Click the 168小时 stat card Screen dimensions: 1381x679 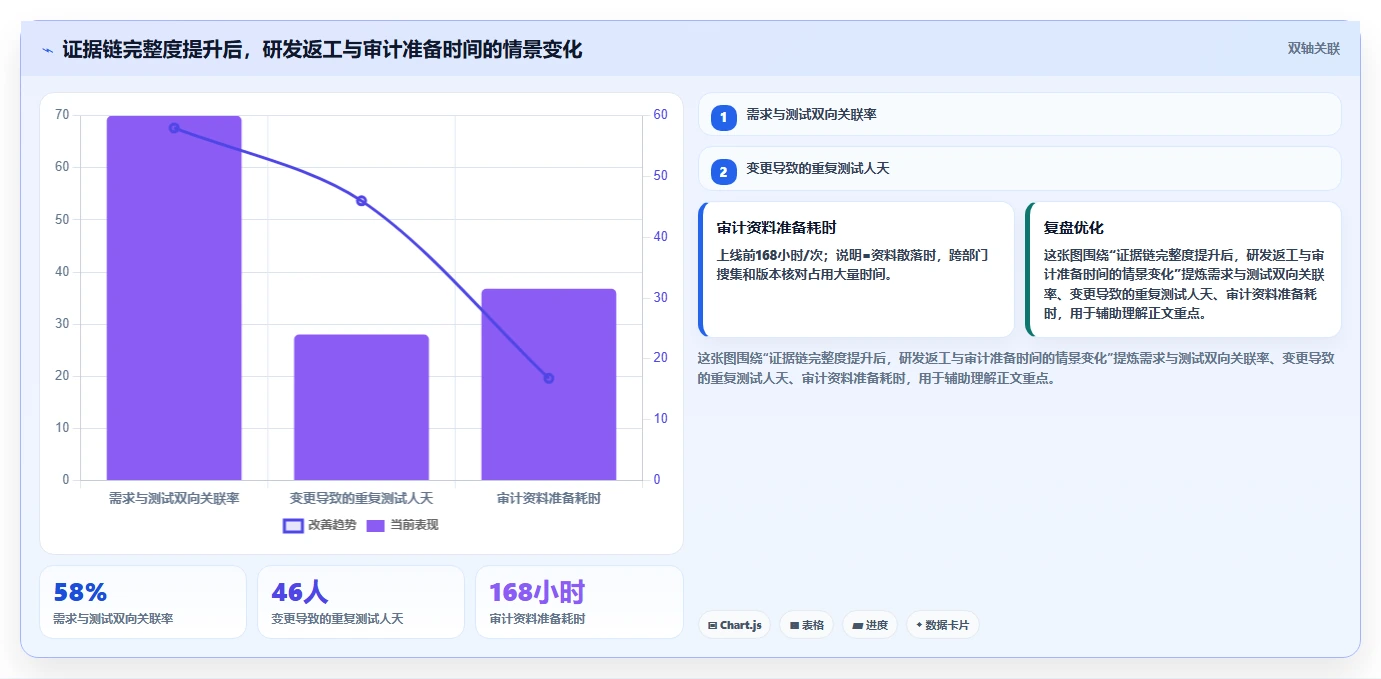pos(579,602)
